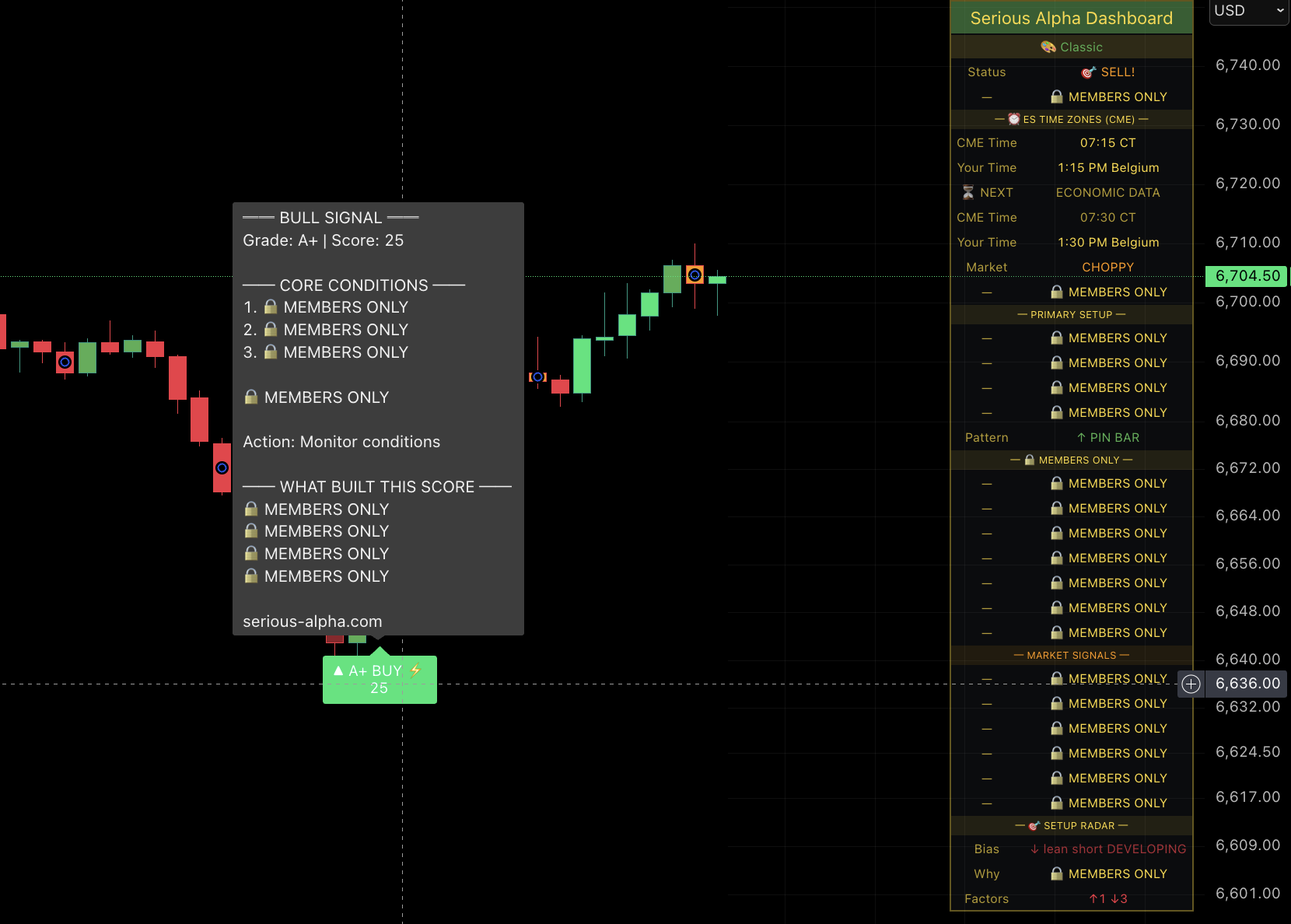The height and width of the screenshot is (924, 1291).
Task: Expand the PRIMARY SETUP section
Action: (1072, 314)
